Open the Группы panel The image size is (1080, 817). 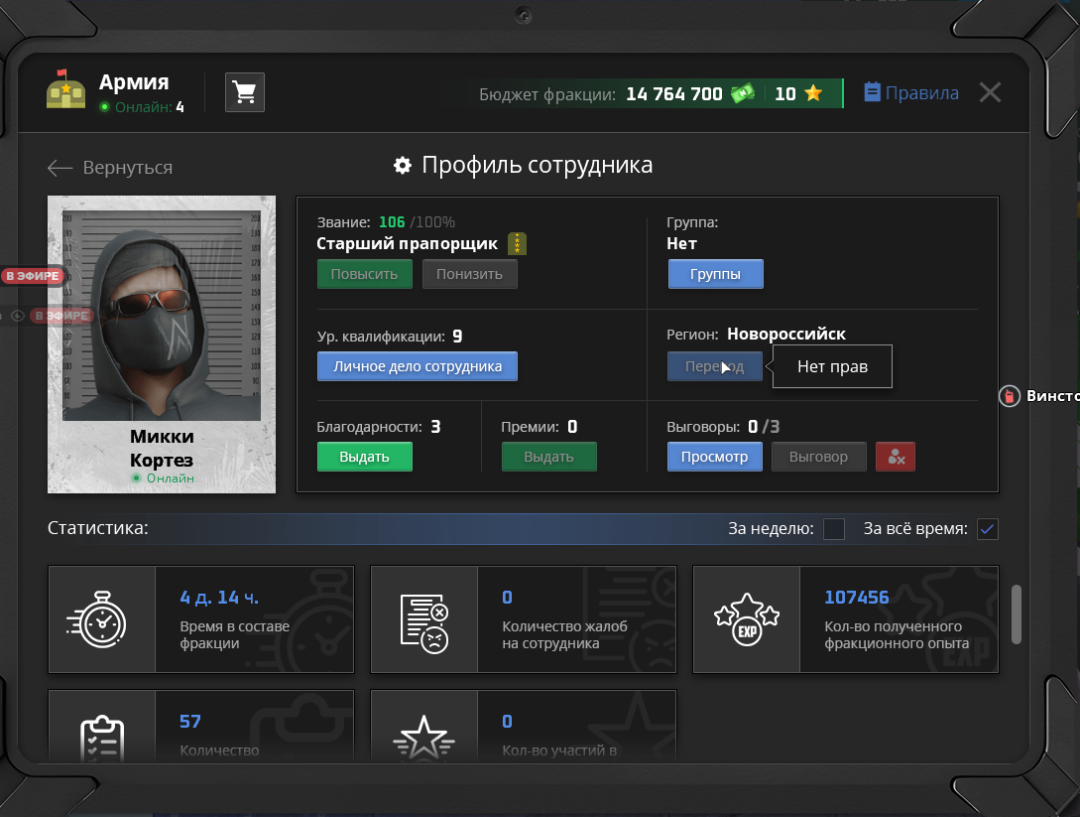pos(715,273)
